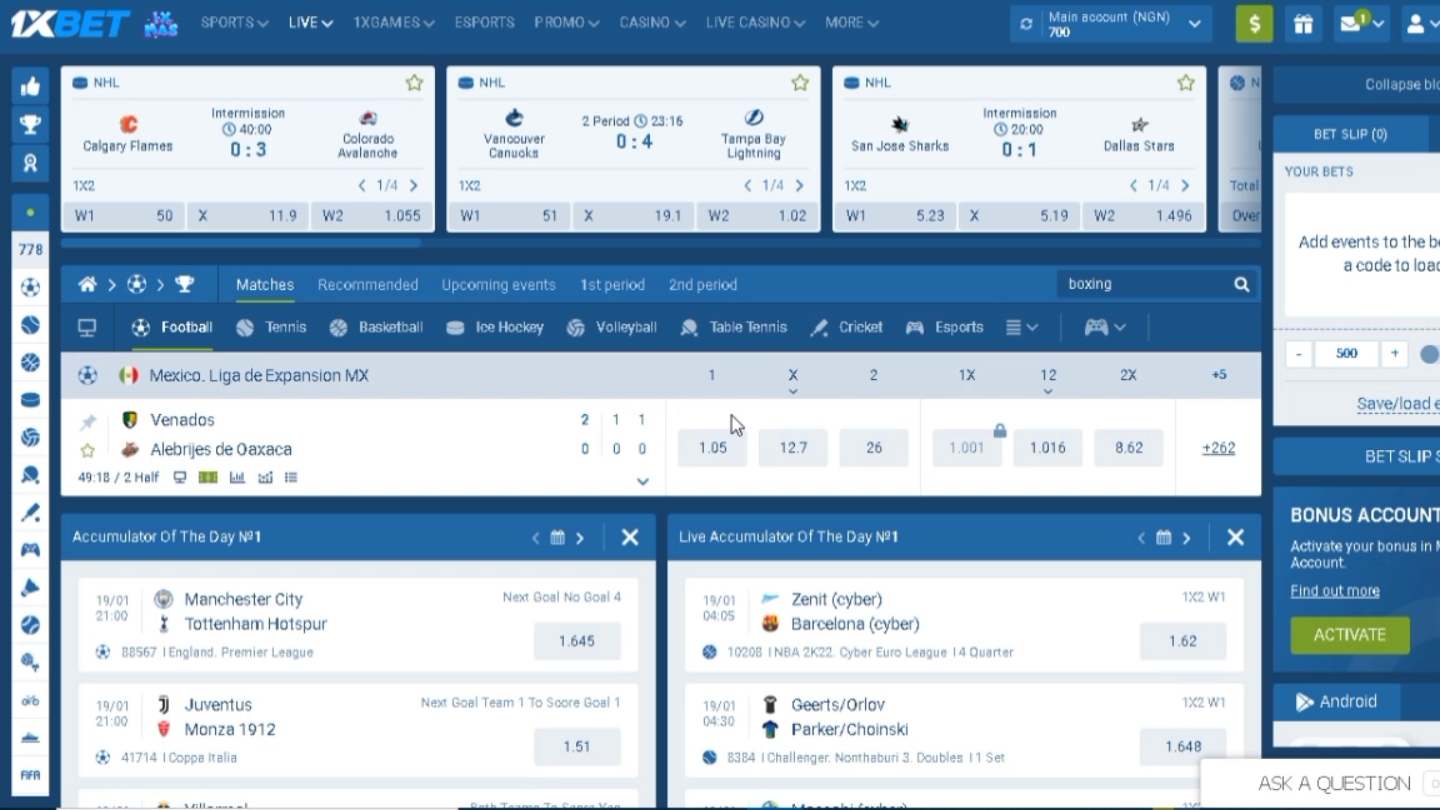The image size is (1440, 810).
Task: Open the CASINO dropdown menu
Action: [x=652, y=22]
